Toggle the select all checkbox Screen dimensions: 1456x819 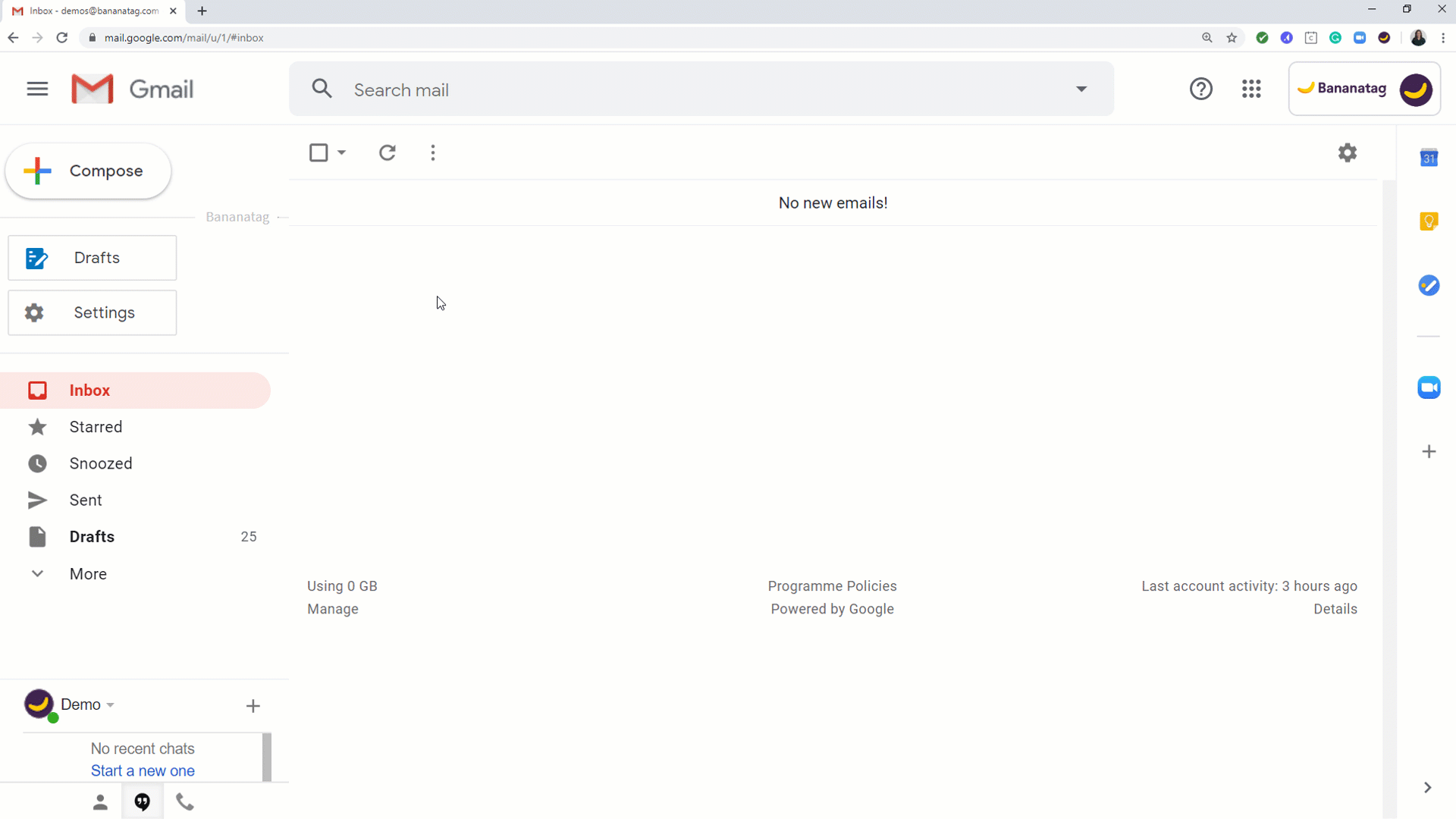pyautogui.click(x=318, y=152)
